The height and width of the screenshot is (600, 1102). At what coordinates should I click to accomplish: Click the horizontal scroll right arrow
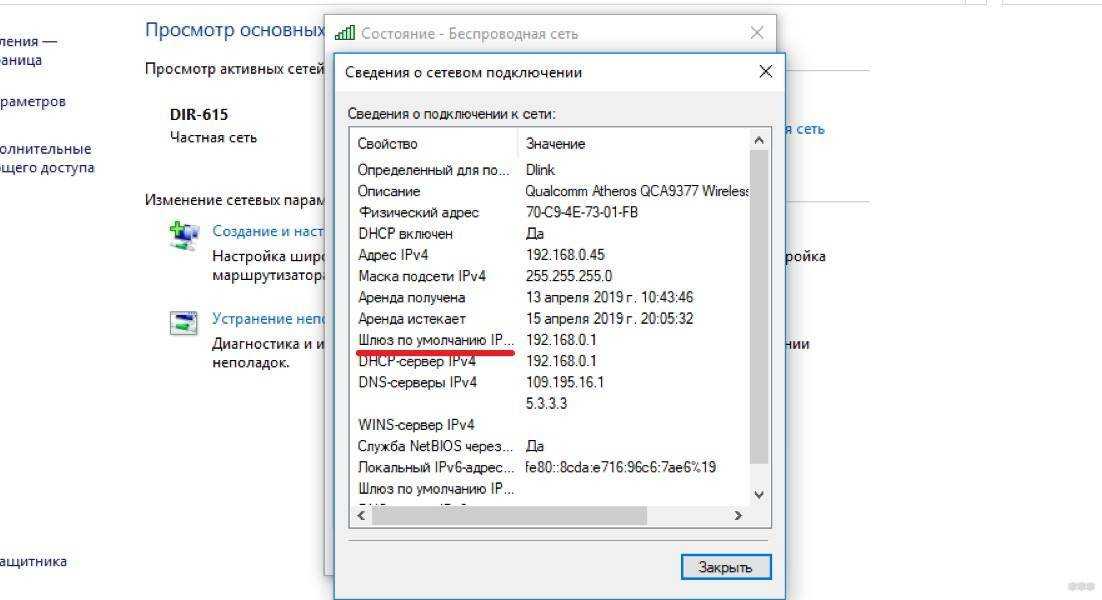pos(738,516)
